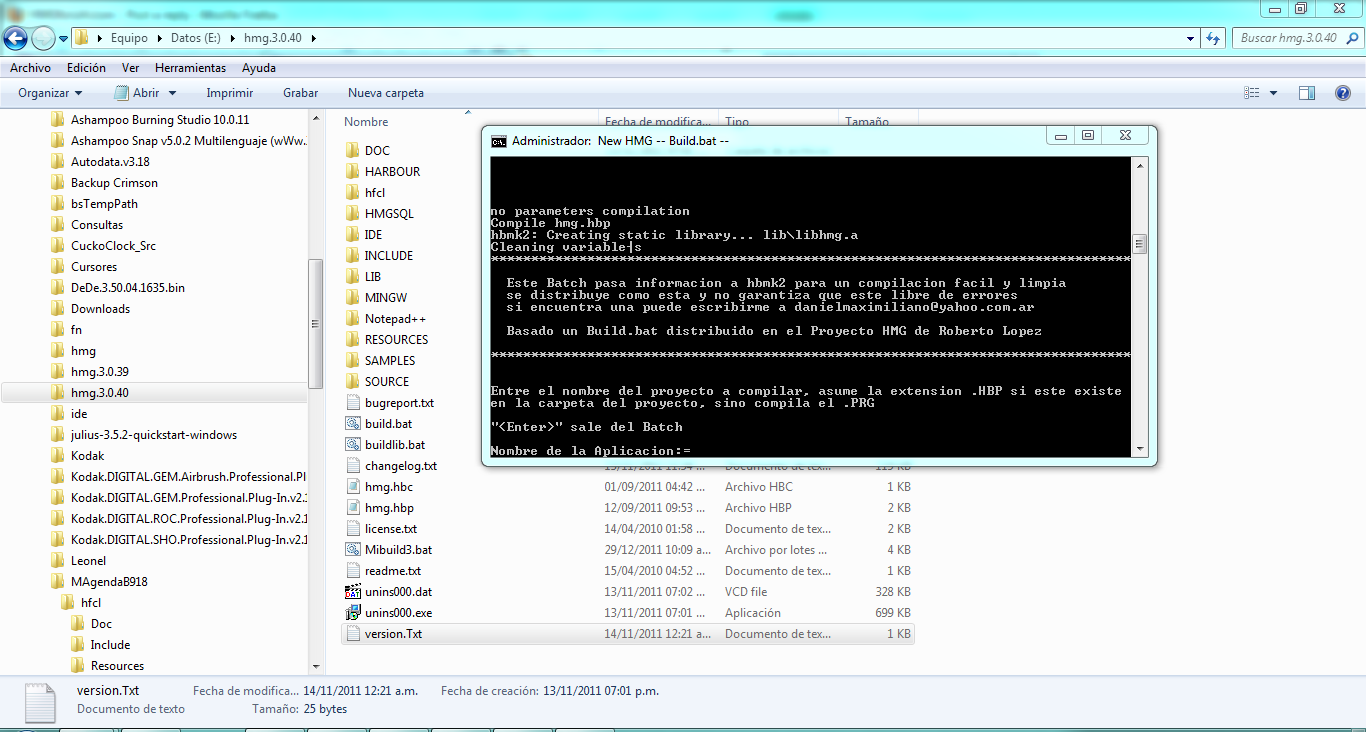Click the Notepad++ folder icon
Image resolution: width=1366 pixels, height=732 pixels.
tap(352, 319)
